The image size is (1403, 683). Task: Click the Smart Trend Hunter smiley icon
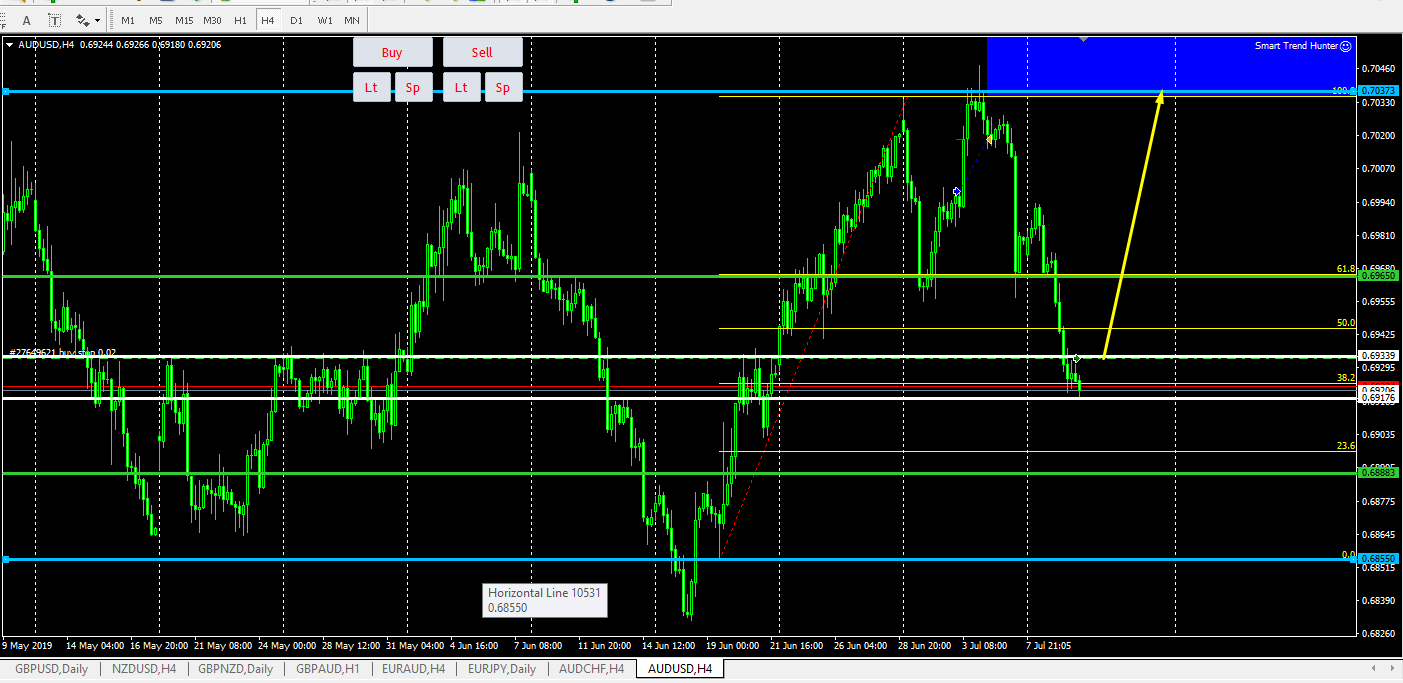pos(1345,46)
